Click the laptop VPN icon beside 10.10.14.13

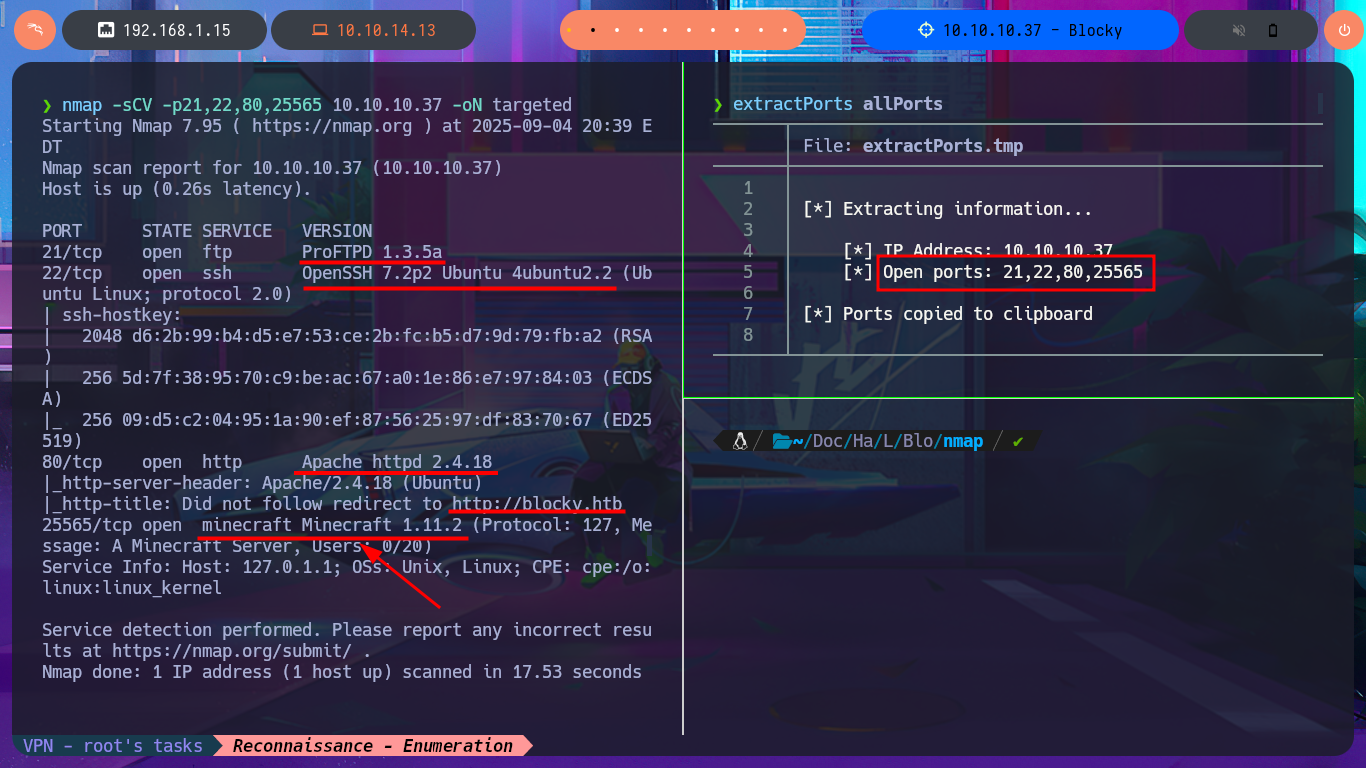coord(319,30)
